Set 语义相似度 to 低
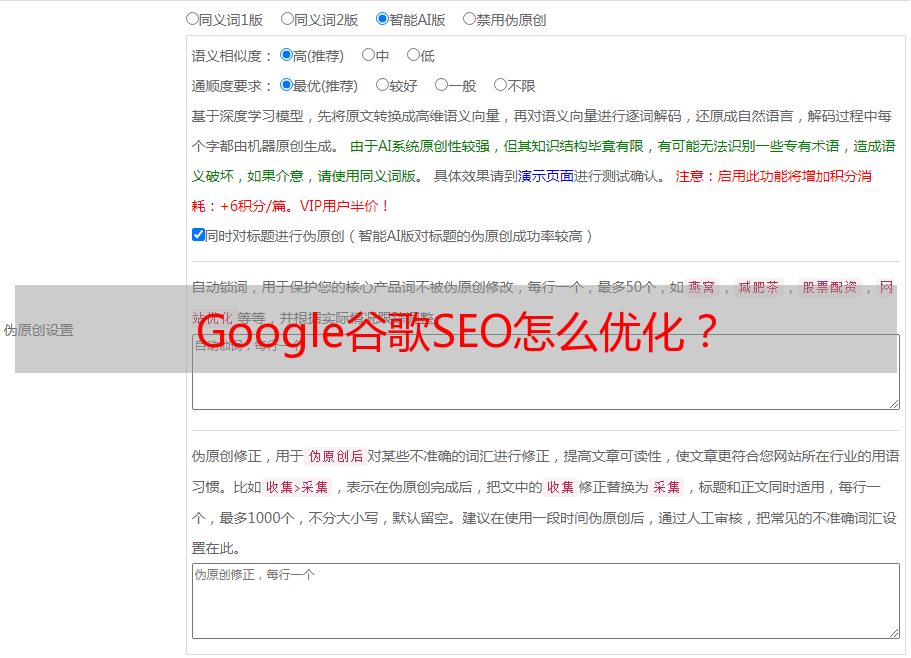This screenshot has height=658, width=911. pos(413,55)
